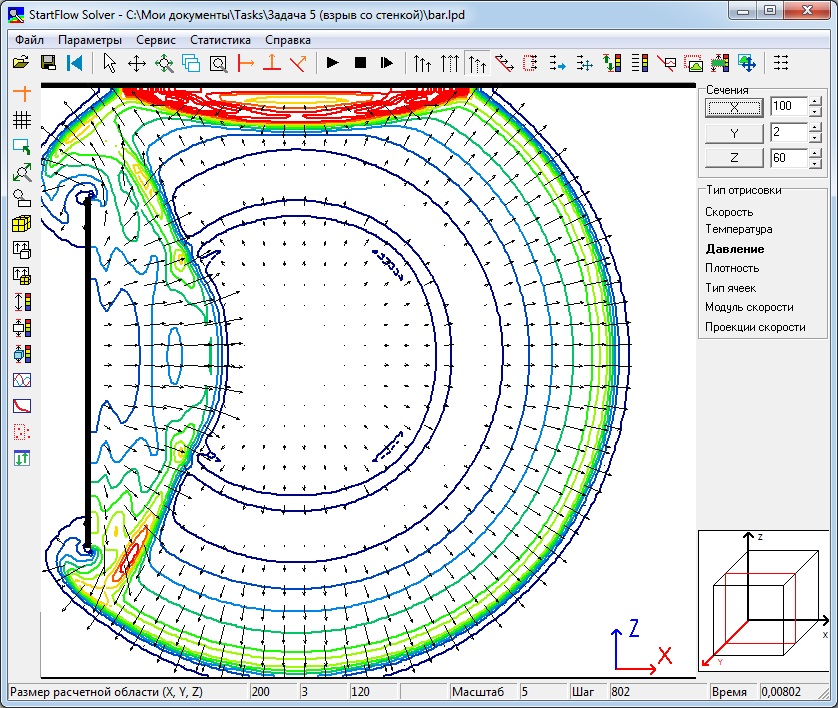Image resolution: width=838 pixels, height=708 pixels.
Task: Select Температура rendering type
Action: click(739, 229)
